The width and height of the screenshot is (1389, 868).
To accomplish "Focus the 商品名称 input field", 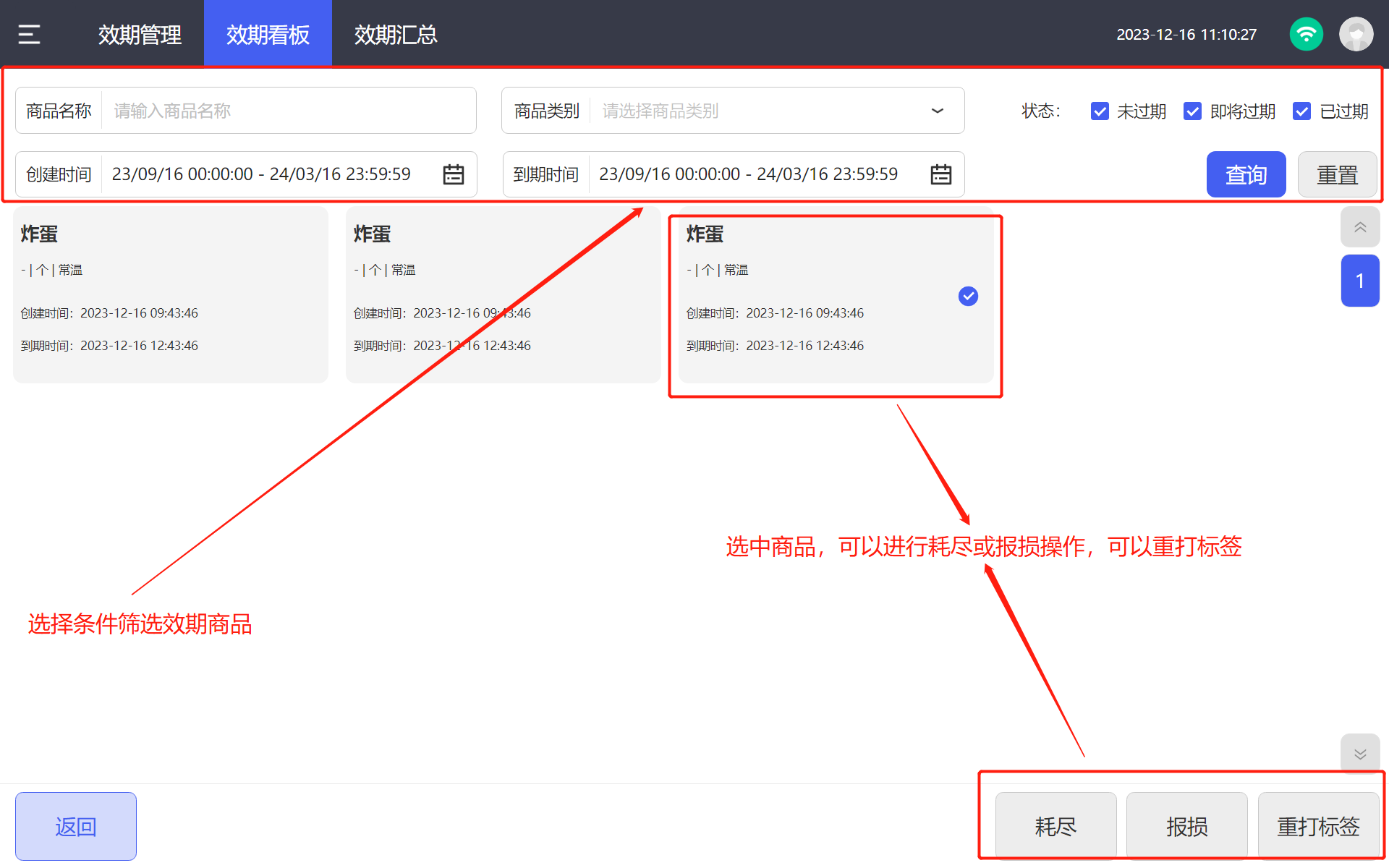I will (288, 111).
